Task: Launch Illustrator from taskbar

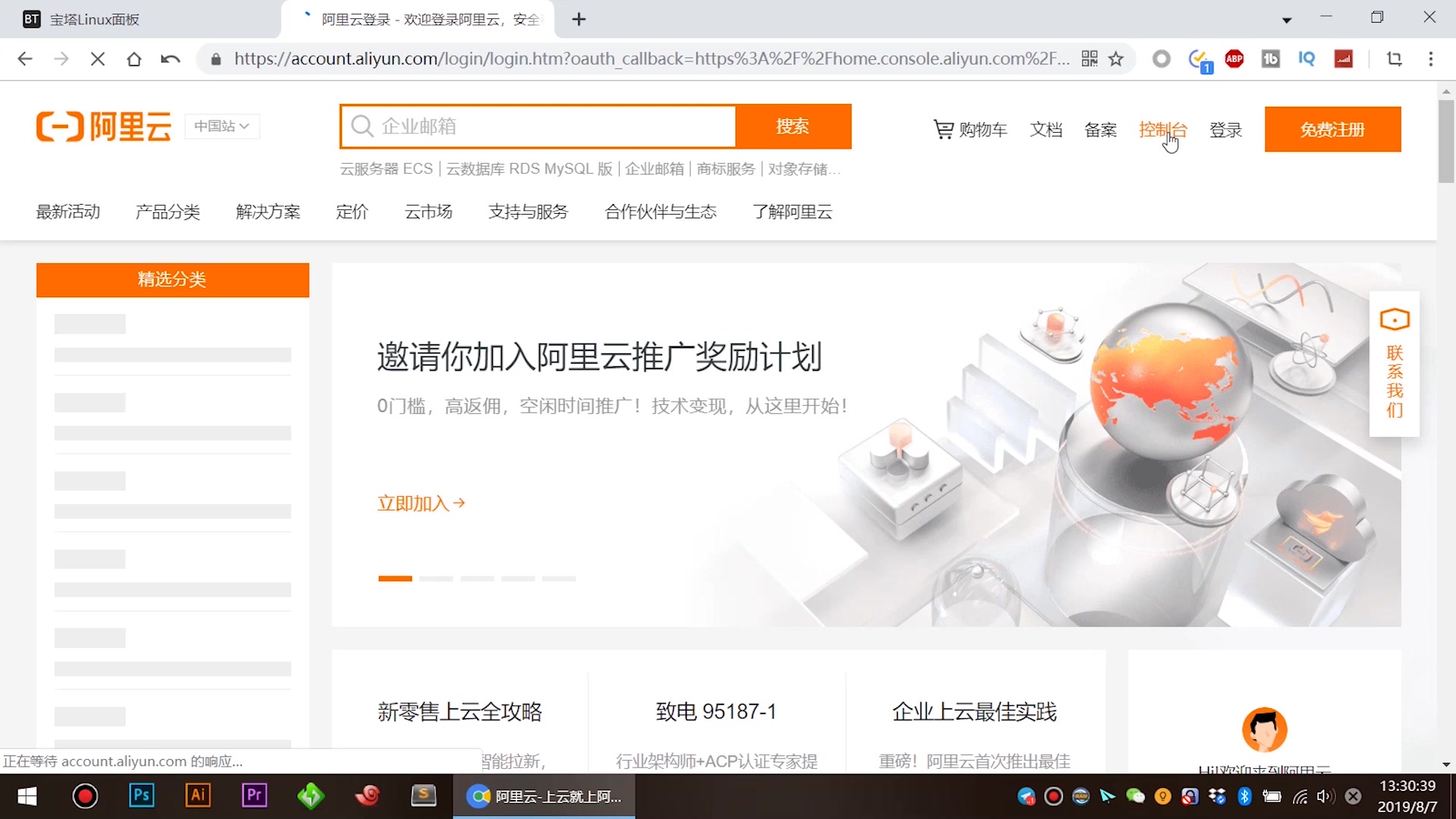Action: [198, 795]
